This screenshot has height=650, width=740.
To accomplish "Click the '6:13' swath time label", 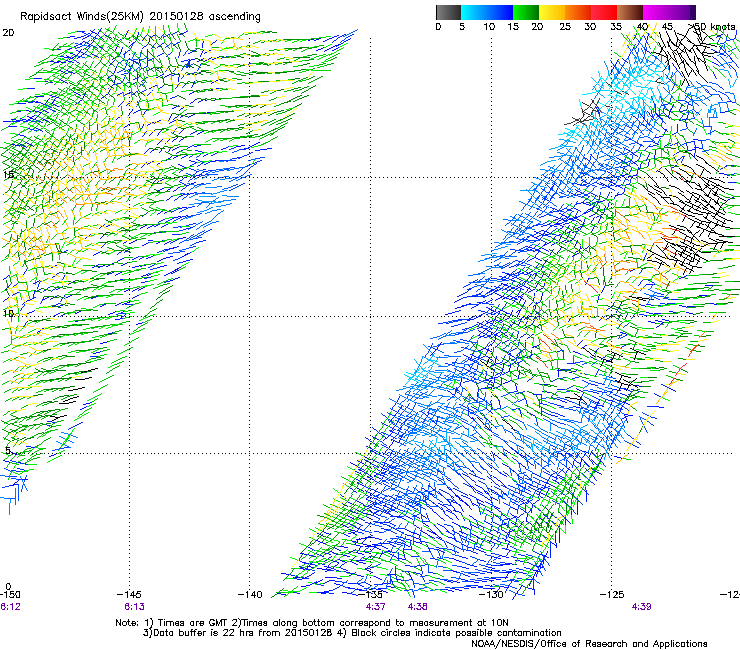I will 135,607.
